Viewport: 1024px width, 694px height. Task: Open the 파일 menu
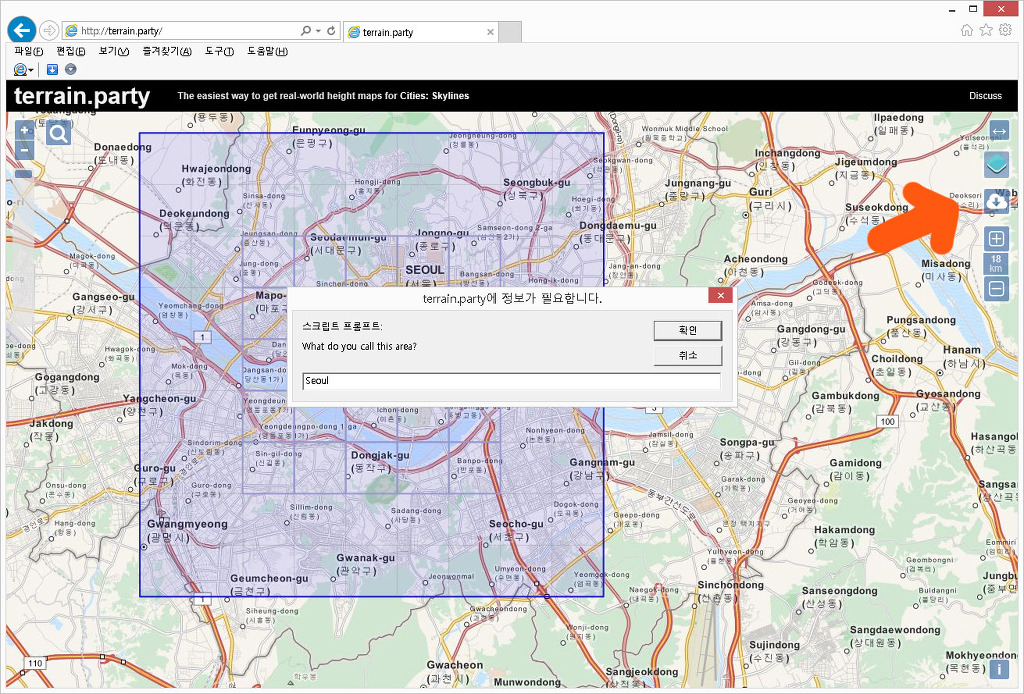point(28,51)
